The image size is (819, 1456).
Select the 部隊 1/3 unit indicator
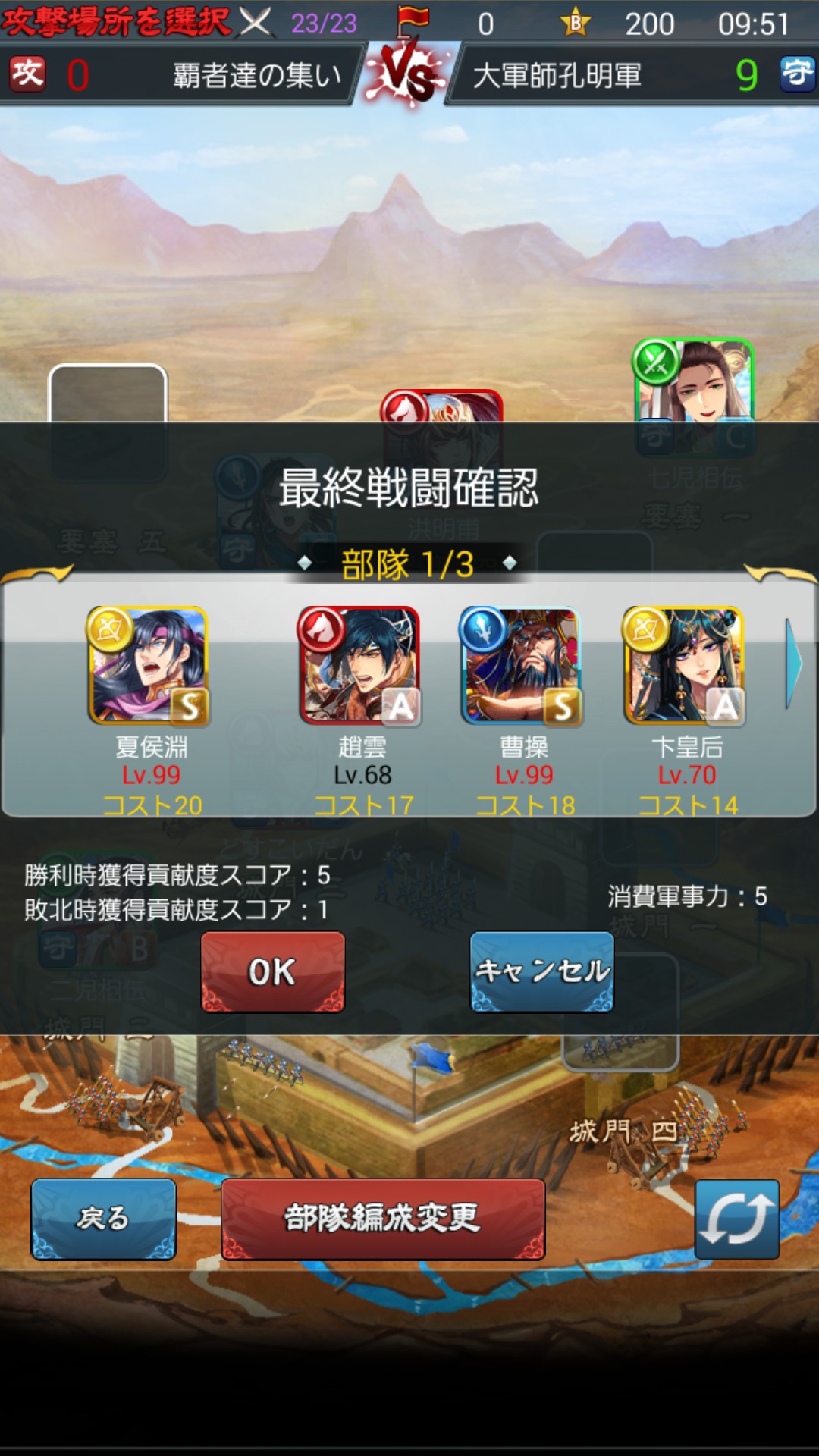[408, 564]
